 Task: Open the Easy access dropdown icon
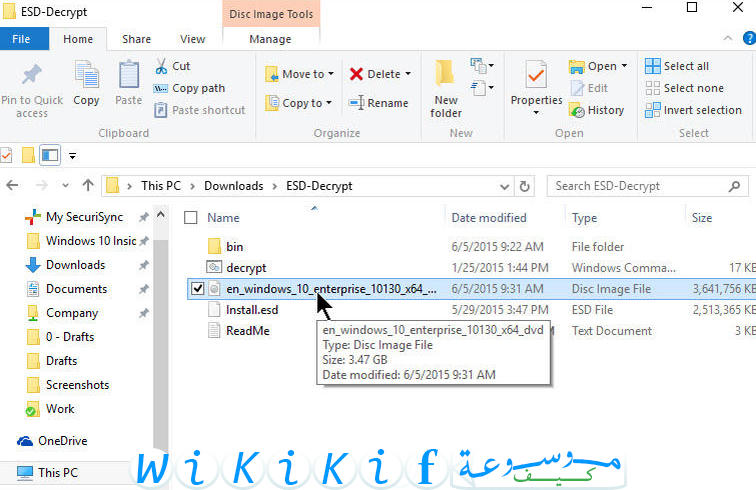pos(482,88)
